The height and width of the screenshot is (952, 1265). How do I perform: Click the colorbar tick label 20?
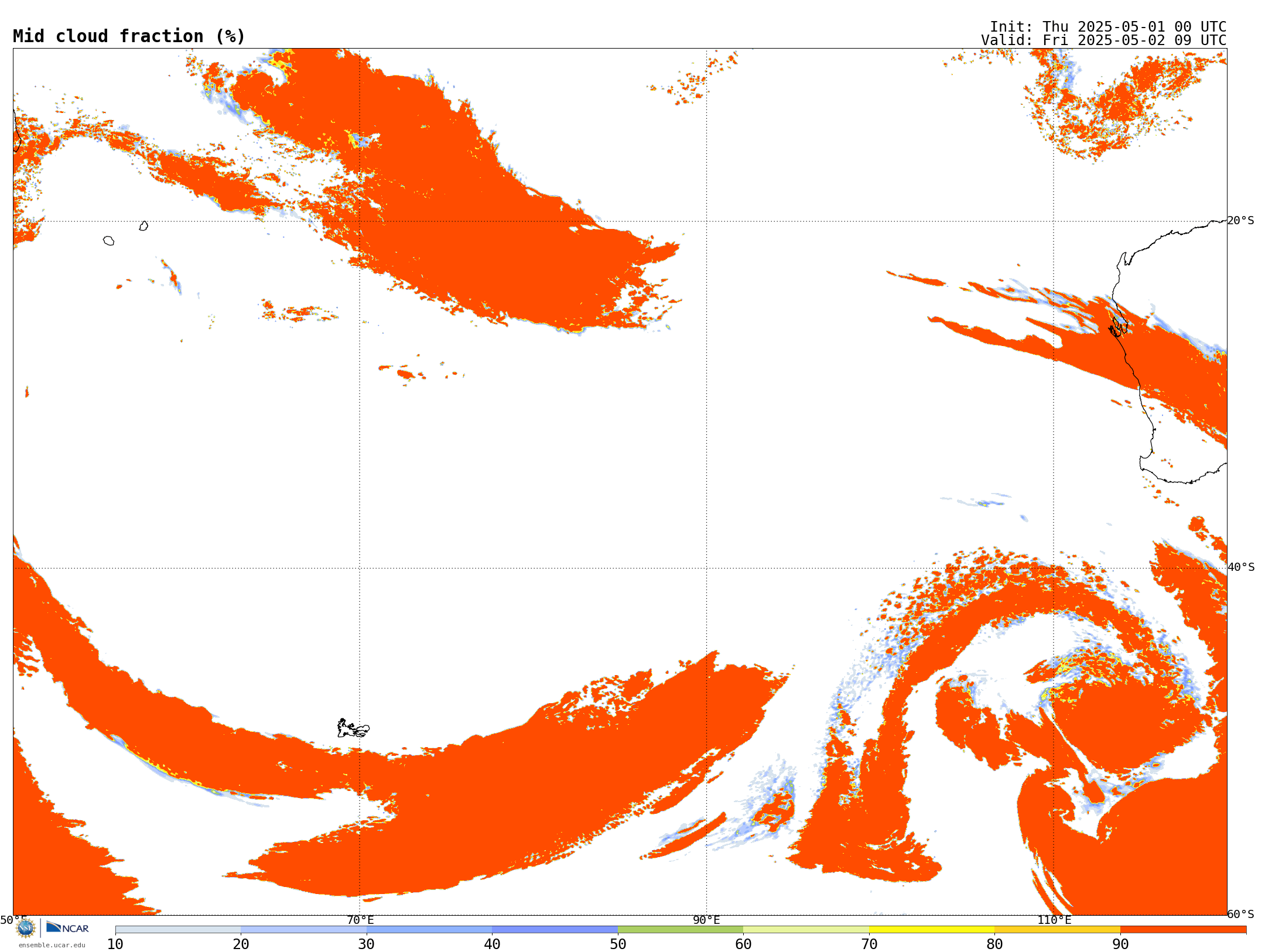[x=241, y=944]
